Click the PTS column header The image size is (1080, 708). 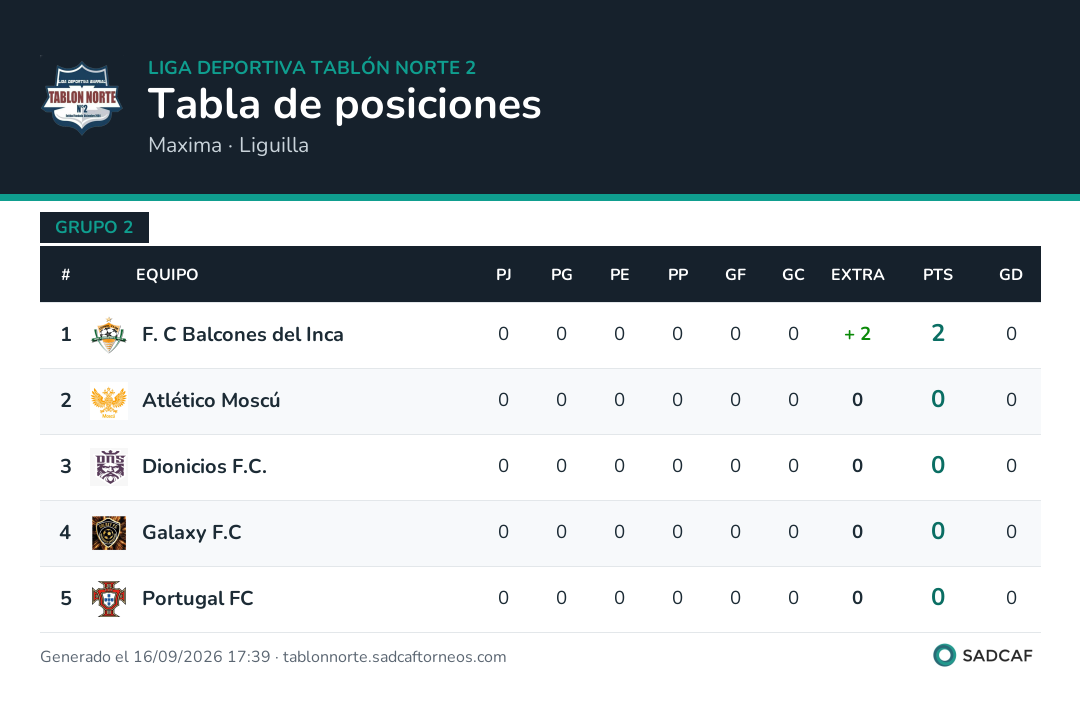point(938,275)
